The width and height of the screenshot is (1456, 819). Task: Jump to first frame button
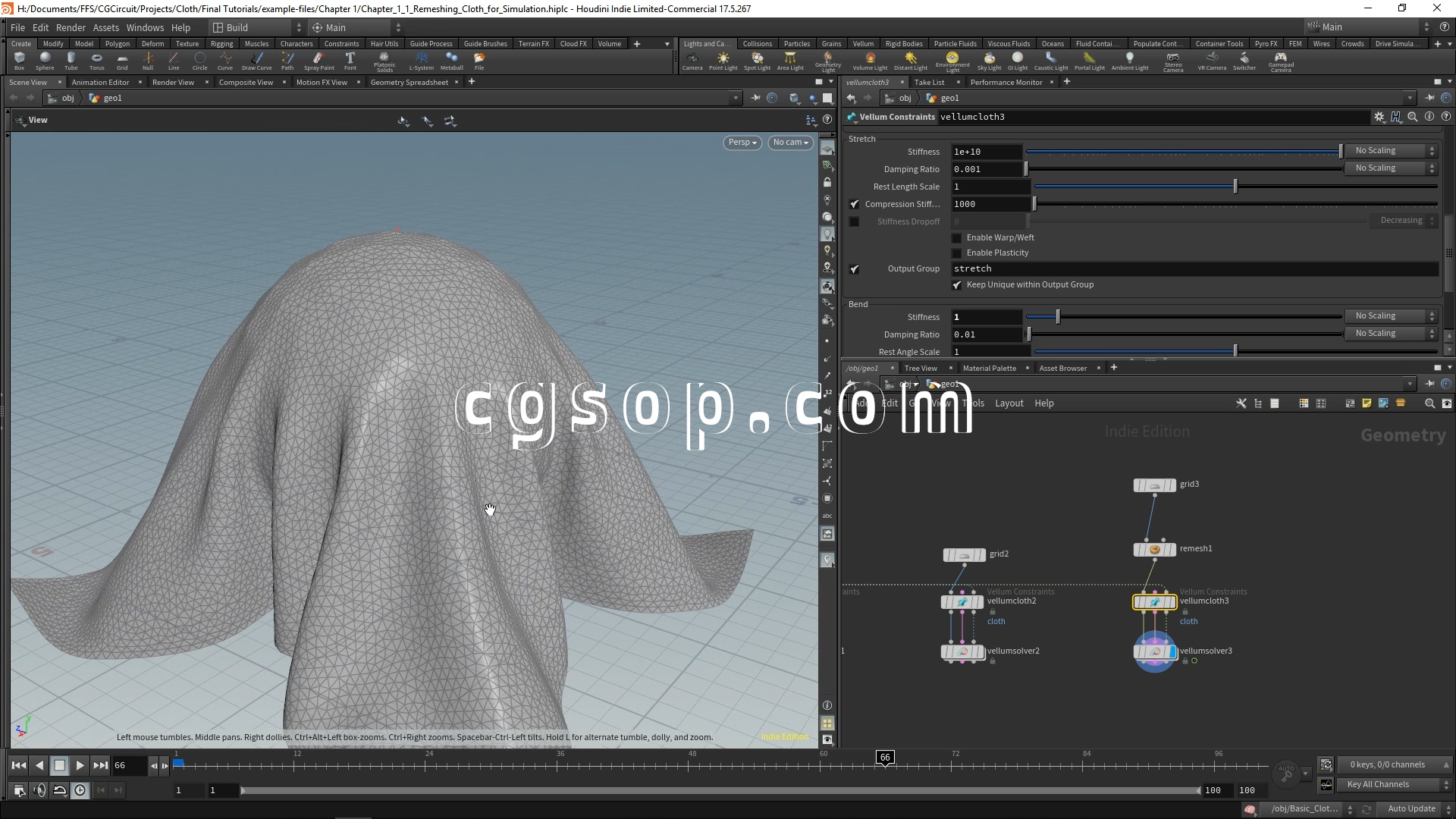click(x=19, y=766)
